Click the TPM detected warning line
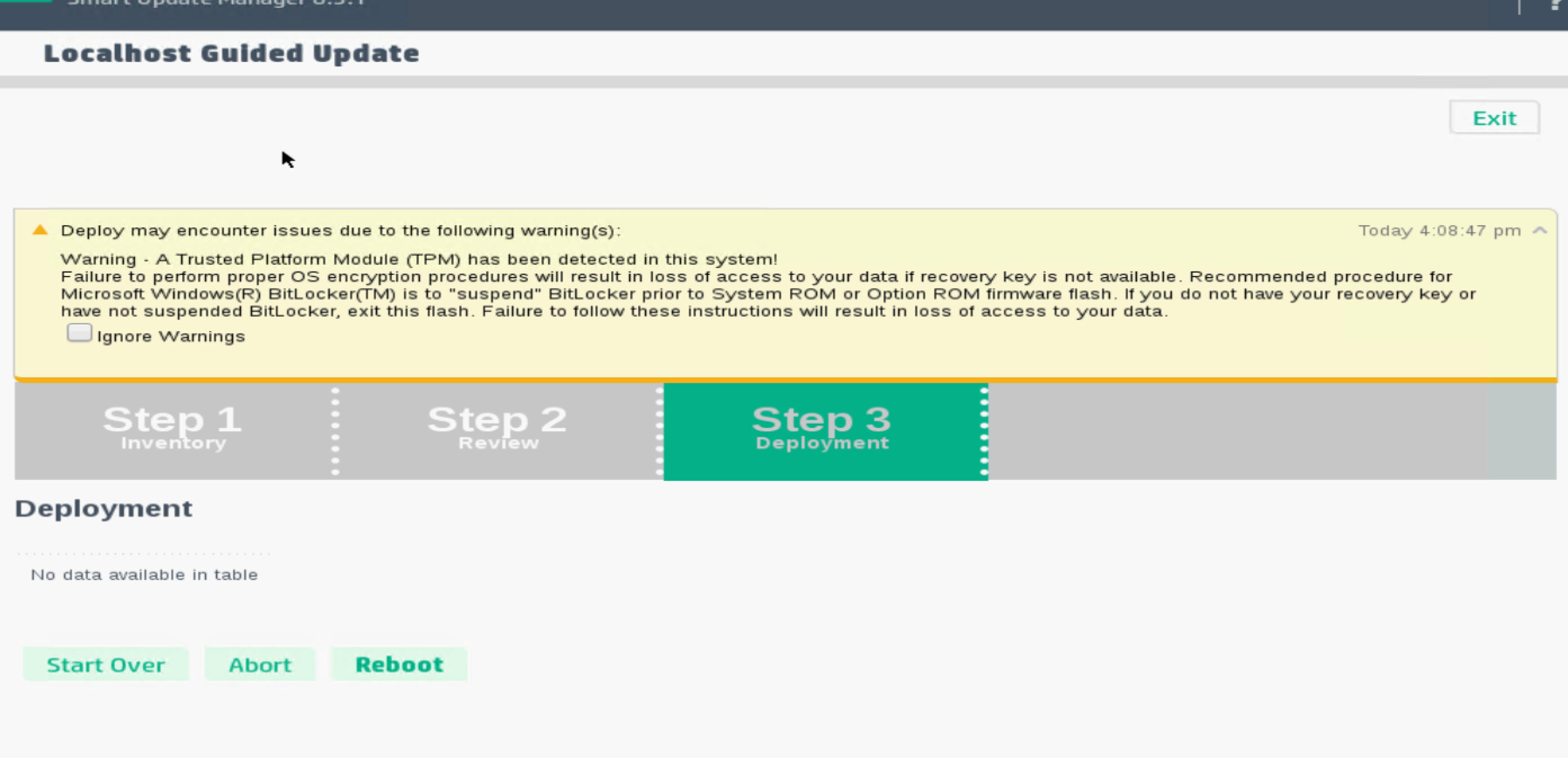 coord(419,260)
